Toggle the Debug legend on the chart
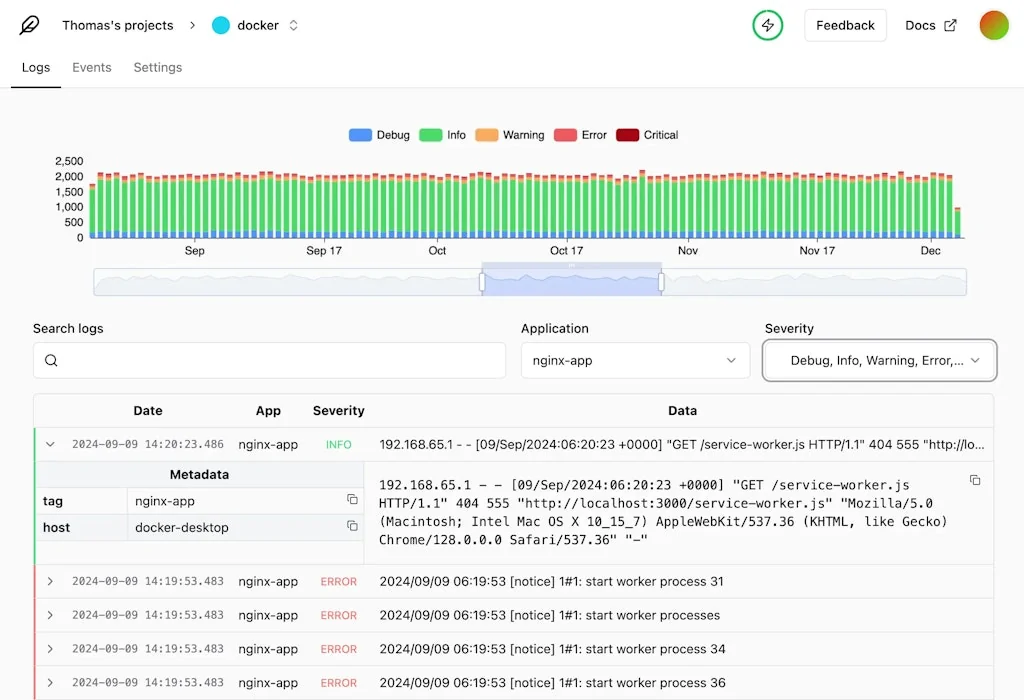The height and width of the screenshot is (700, 1024). point(380,134)
